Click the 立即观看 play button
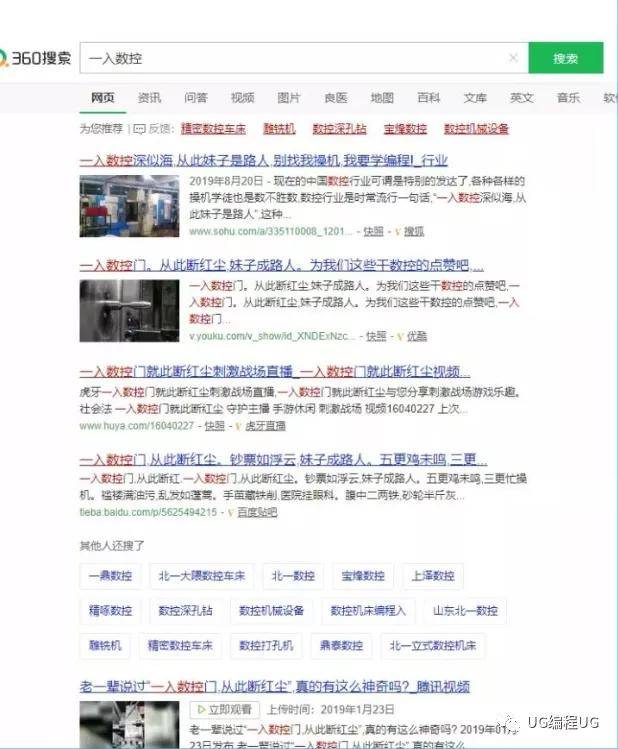Screen dimensions: 618x749 pyautogui.click(x=224, y=709)
